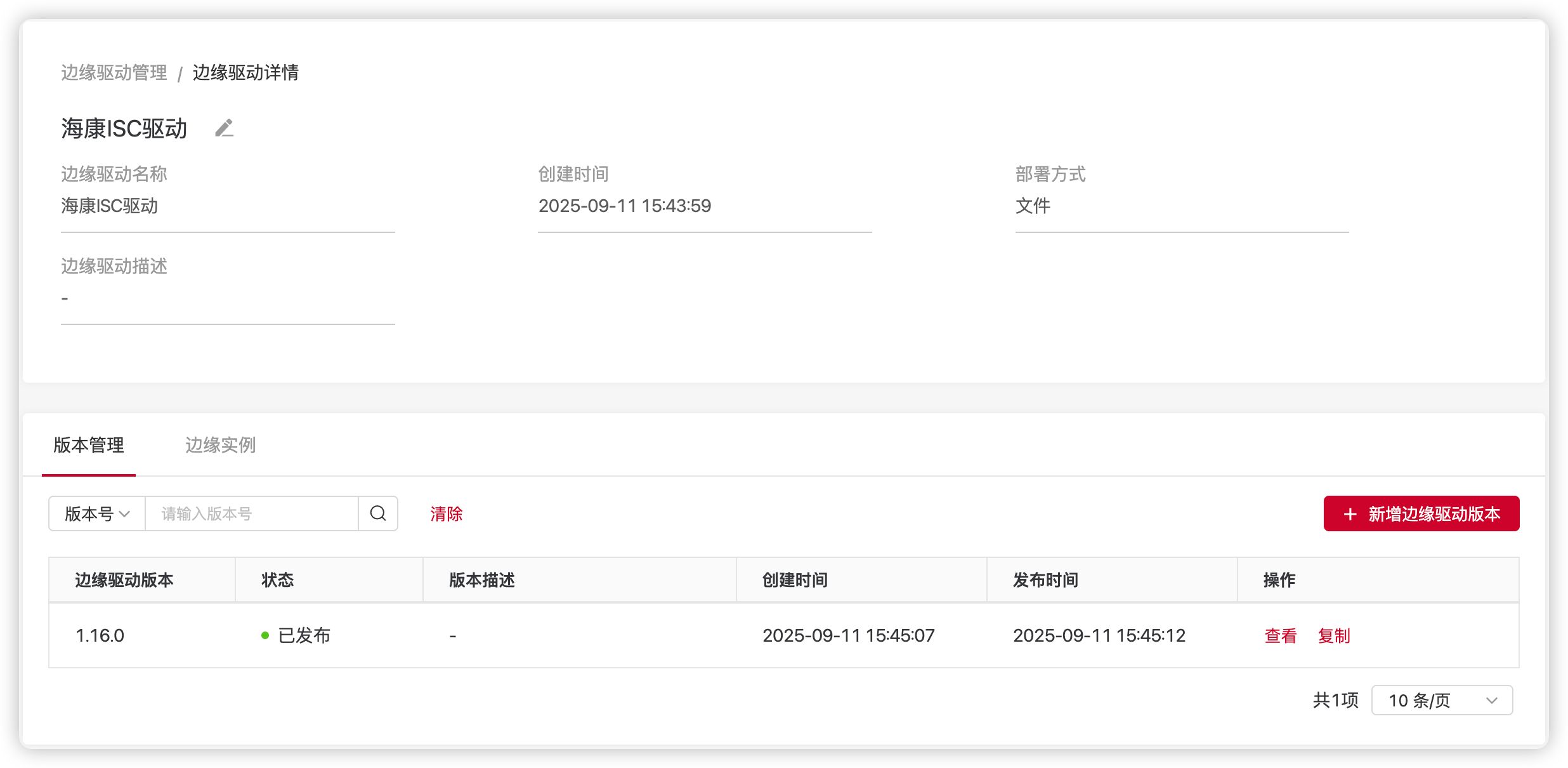Click the 已发布 status indicator
Screen dimensions: 1568x768
click(296, 635)
